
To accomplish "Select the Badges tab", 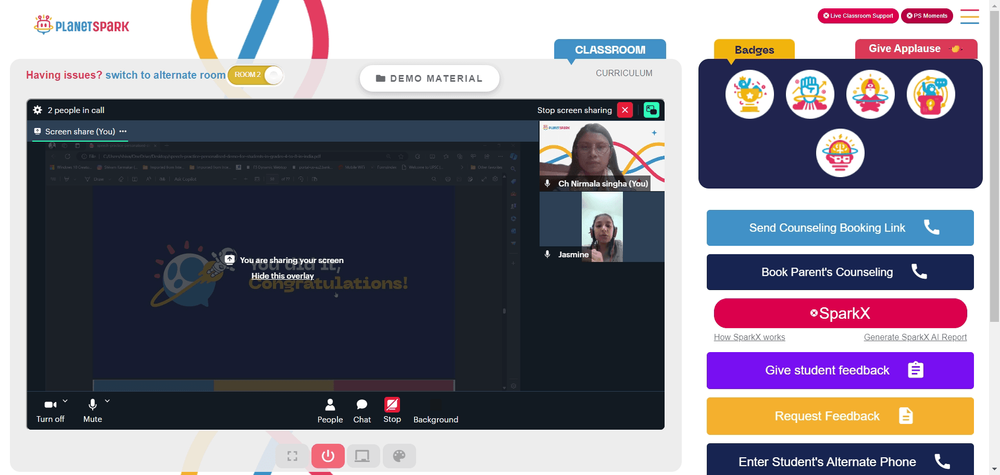I will click(754, 50).
